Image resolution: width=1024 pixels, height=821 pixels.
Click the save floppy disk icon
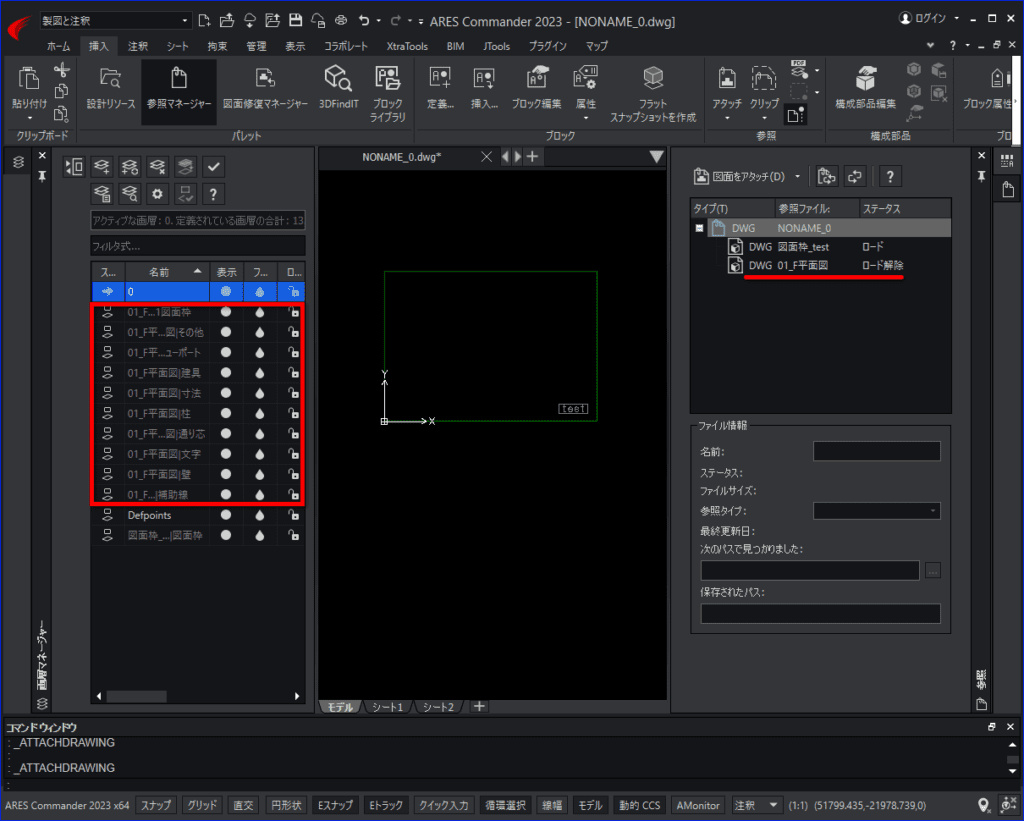pyautogui.click(x=295, y=20)
